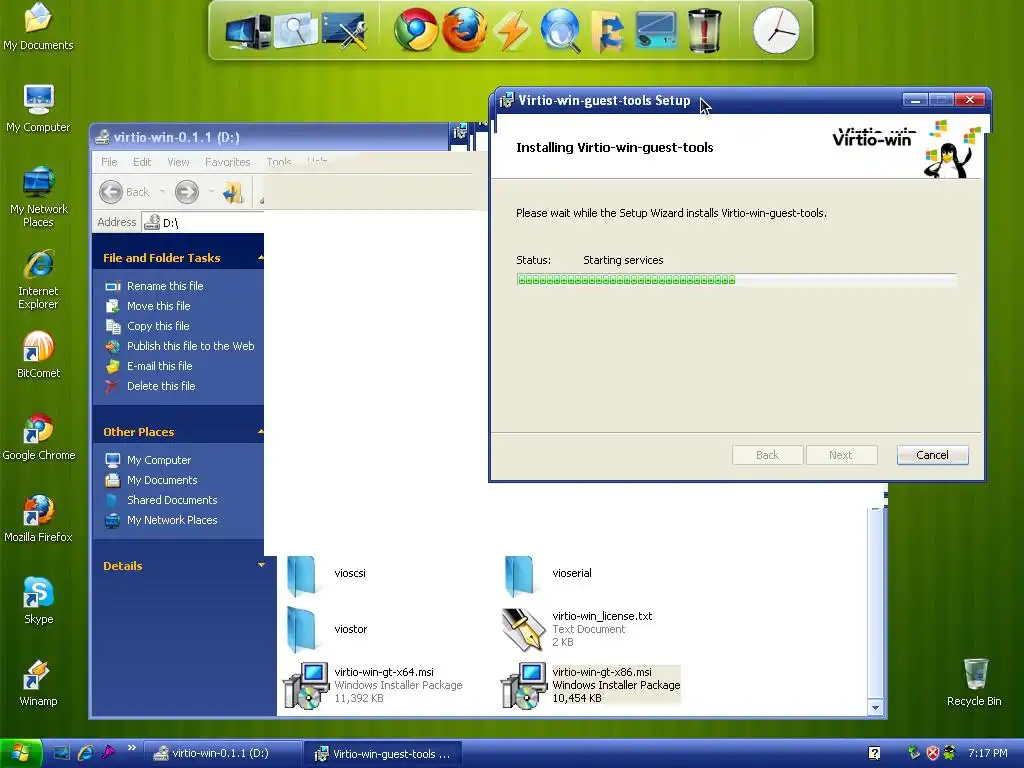Open My Computer desktop icon
This screenshot has width=1024, height=768.
click(38, 108)
